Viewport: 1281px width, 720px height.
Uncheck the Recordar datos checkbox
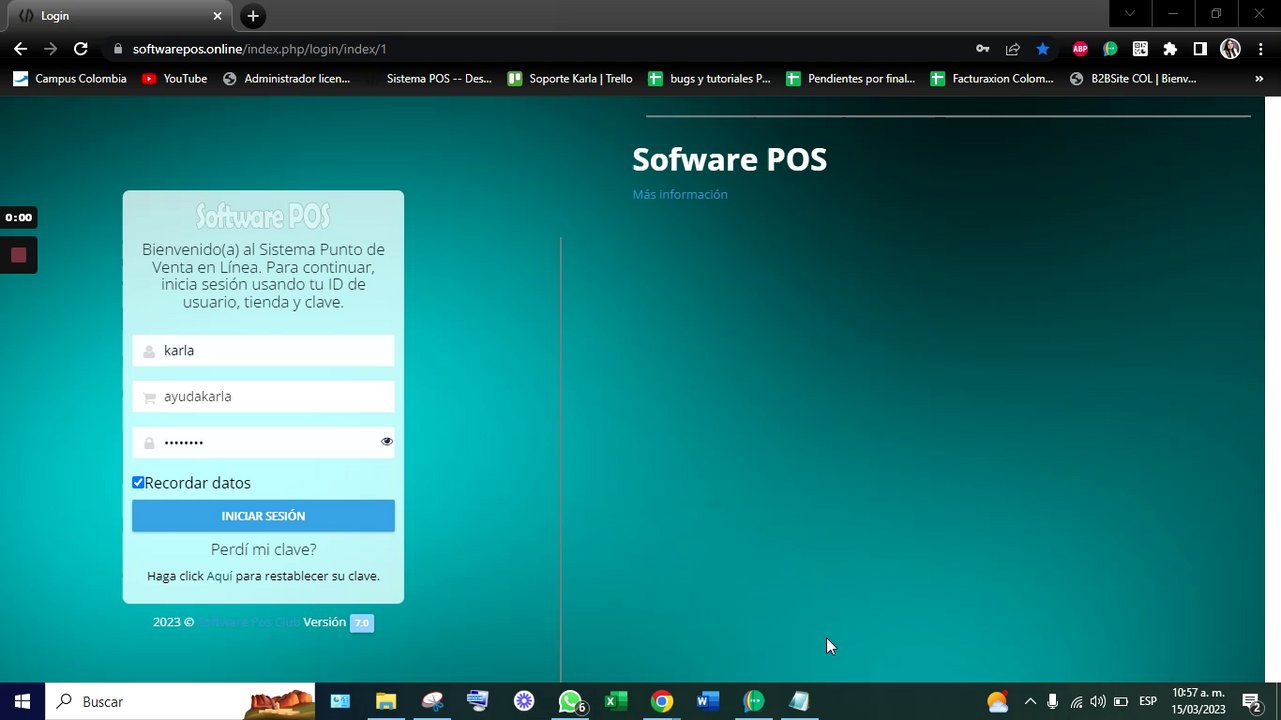coord(138,483)
